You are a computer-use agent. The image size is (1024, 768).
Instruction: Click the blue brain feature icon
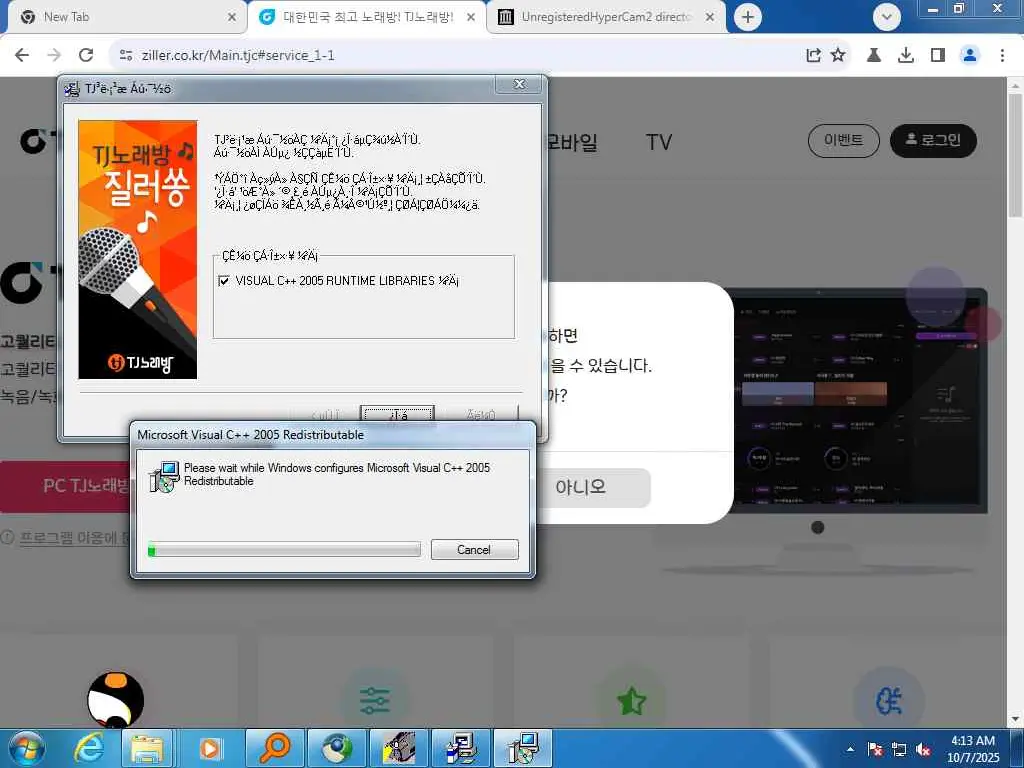pos(889,701)
